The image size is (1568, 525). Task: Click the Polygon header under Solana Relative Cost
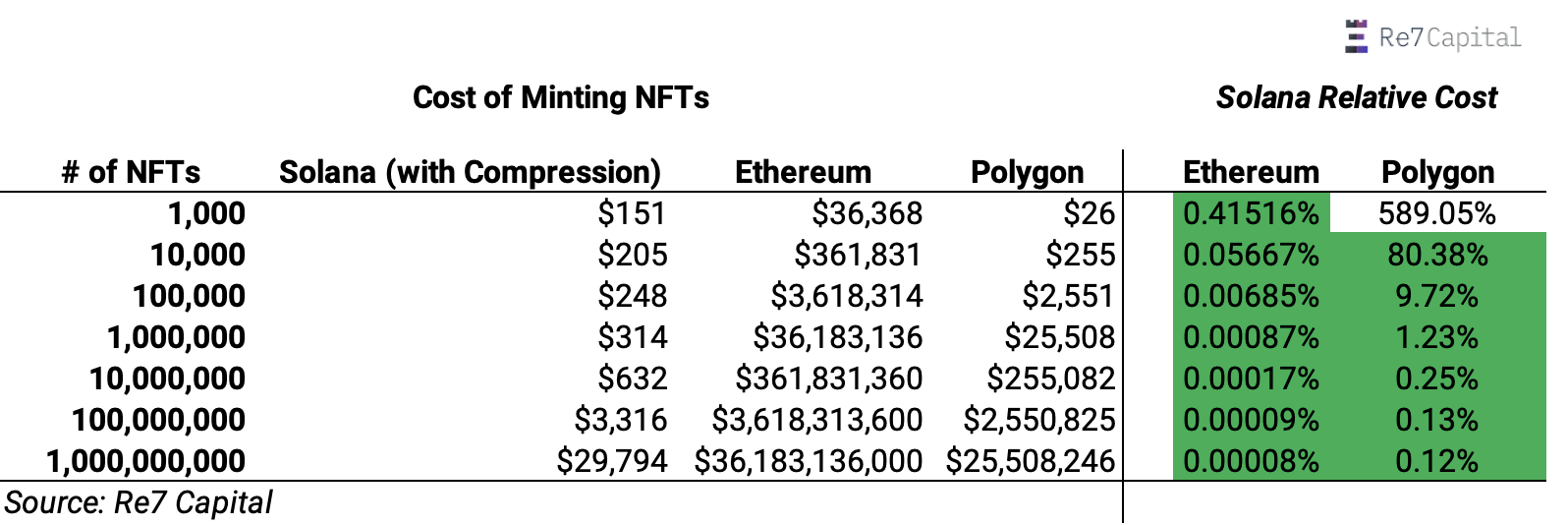pos(1437,172)
